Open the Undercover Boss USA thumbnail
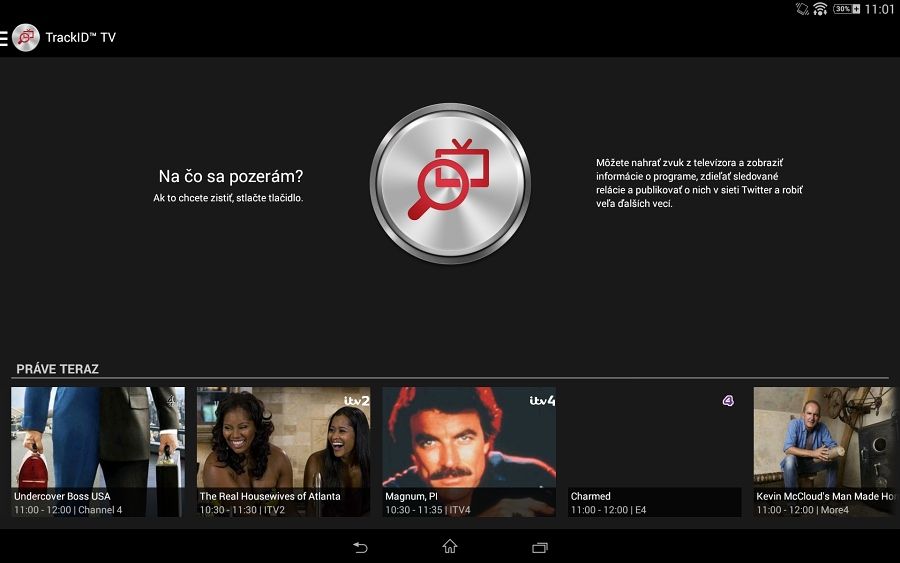The image size is (900, 563). point(98,452)
